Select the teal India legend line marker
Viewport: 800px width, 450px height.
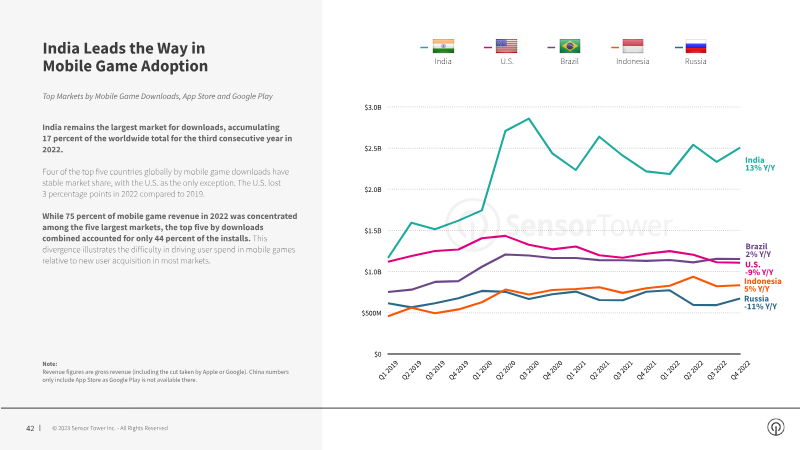click(424, 47)
